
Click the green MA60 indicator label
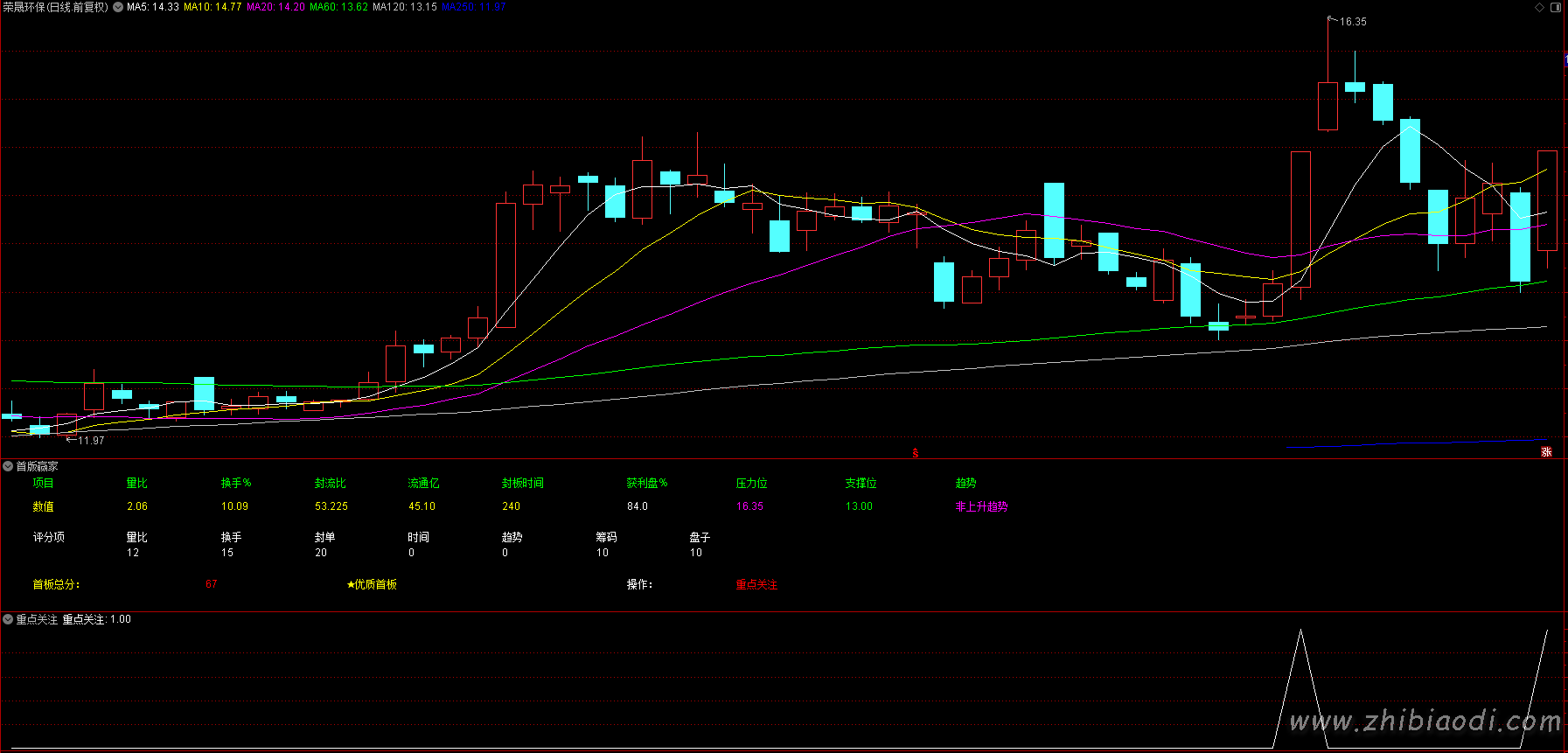click(338, 7)
